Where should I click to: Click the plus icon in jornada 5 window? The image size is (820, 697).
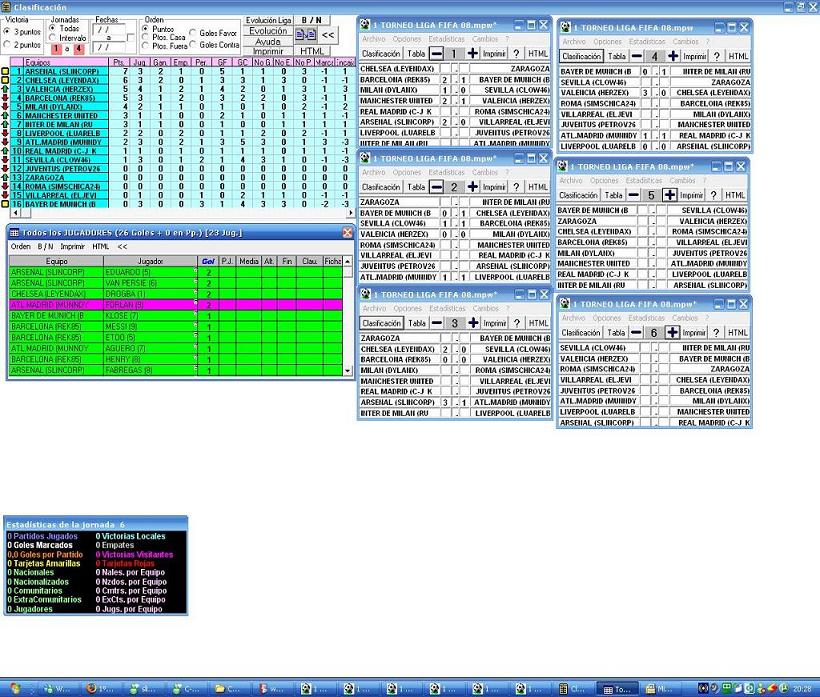670,195
